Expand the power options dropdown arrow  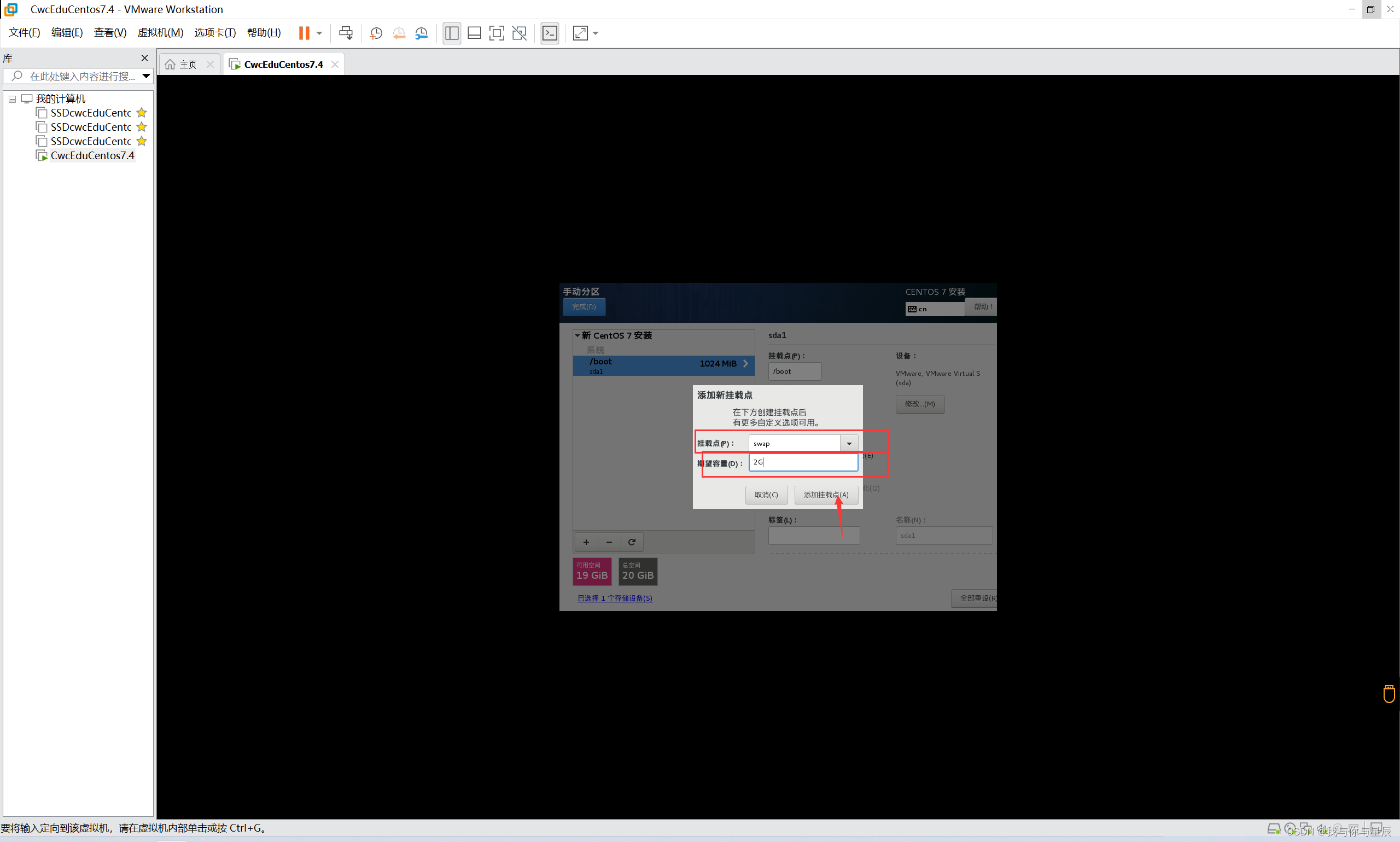click(x=319, y=33)
